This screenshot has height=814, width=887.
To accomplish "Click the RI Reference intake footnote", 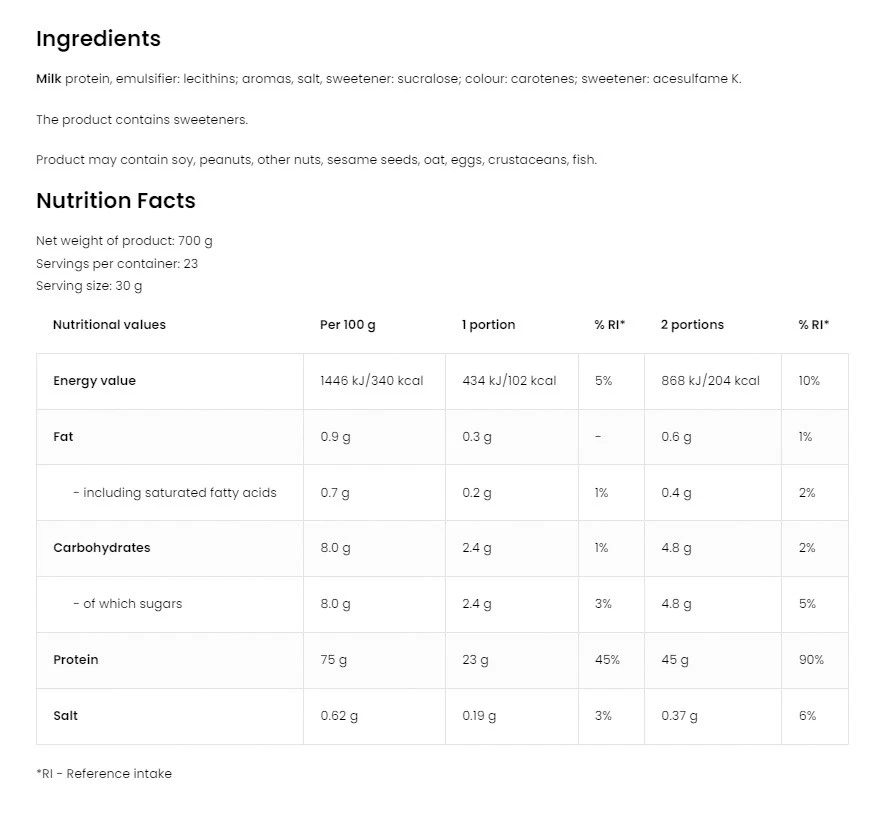I will (x=104, y=774).
